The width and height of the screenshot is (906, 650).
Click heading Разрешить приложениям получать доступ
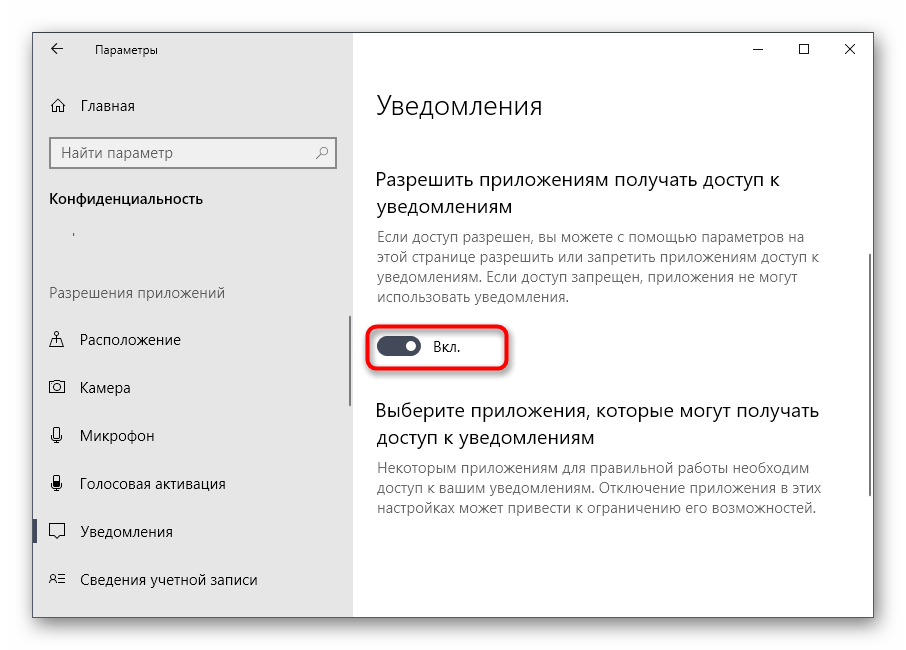(578, 193)
